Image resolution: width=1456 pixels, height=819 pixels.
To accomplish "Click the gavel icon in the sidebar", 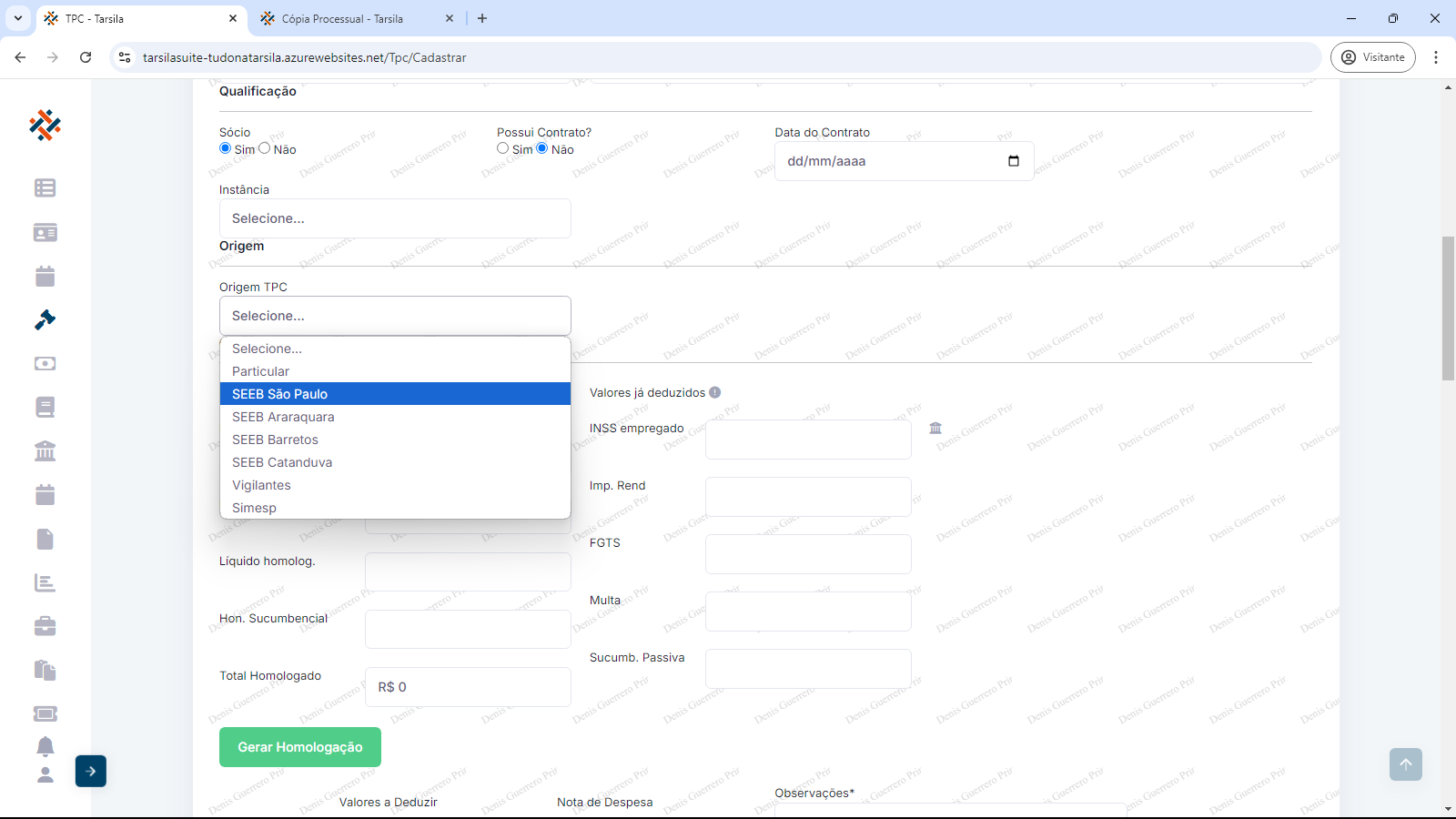I will coord(45,319).
